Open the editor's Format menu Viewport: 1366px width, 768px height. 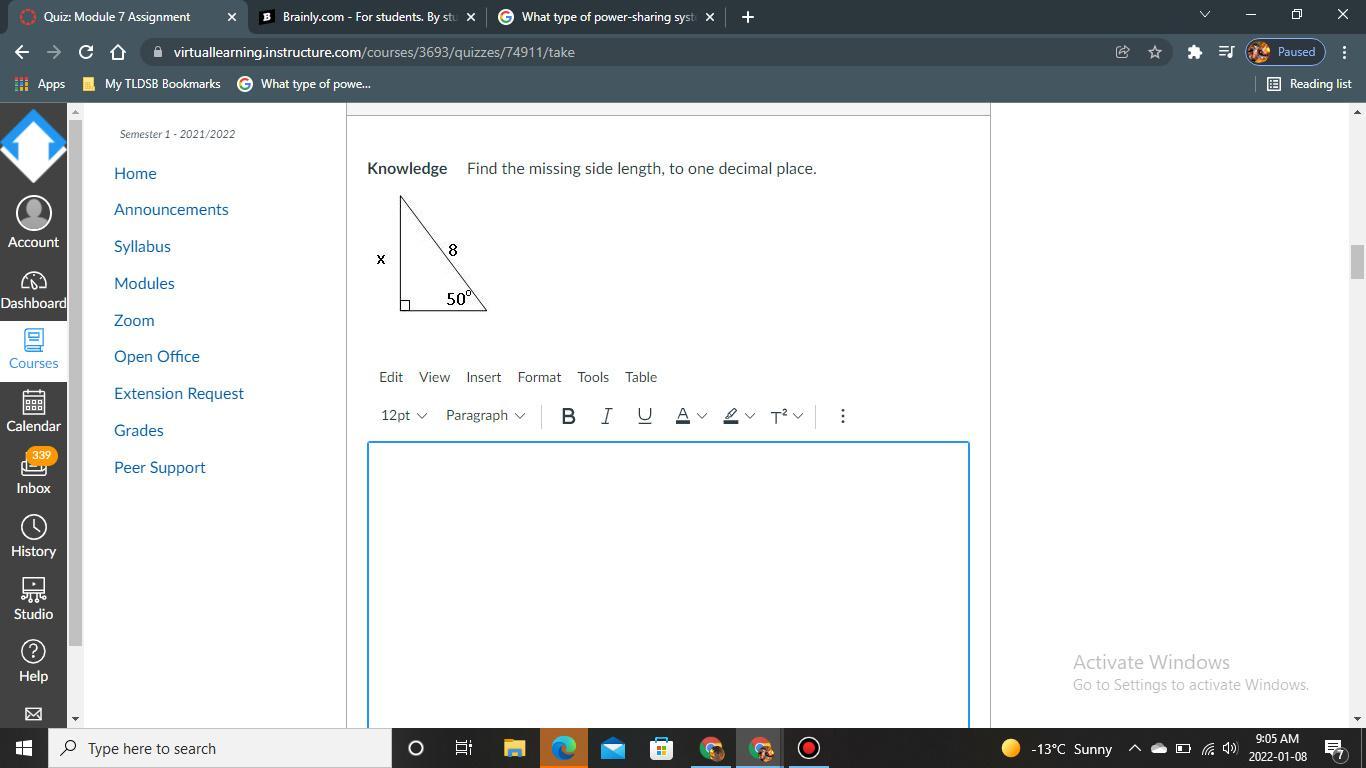click(x=539, y=377)
